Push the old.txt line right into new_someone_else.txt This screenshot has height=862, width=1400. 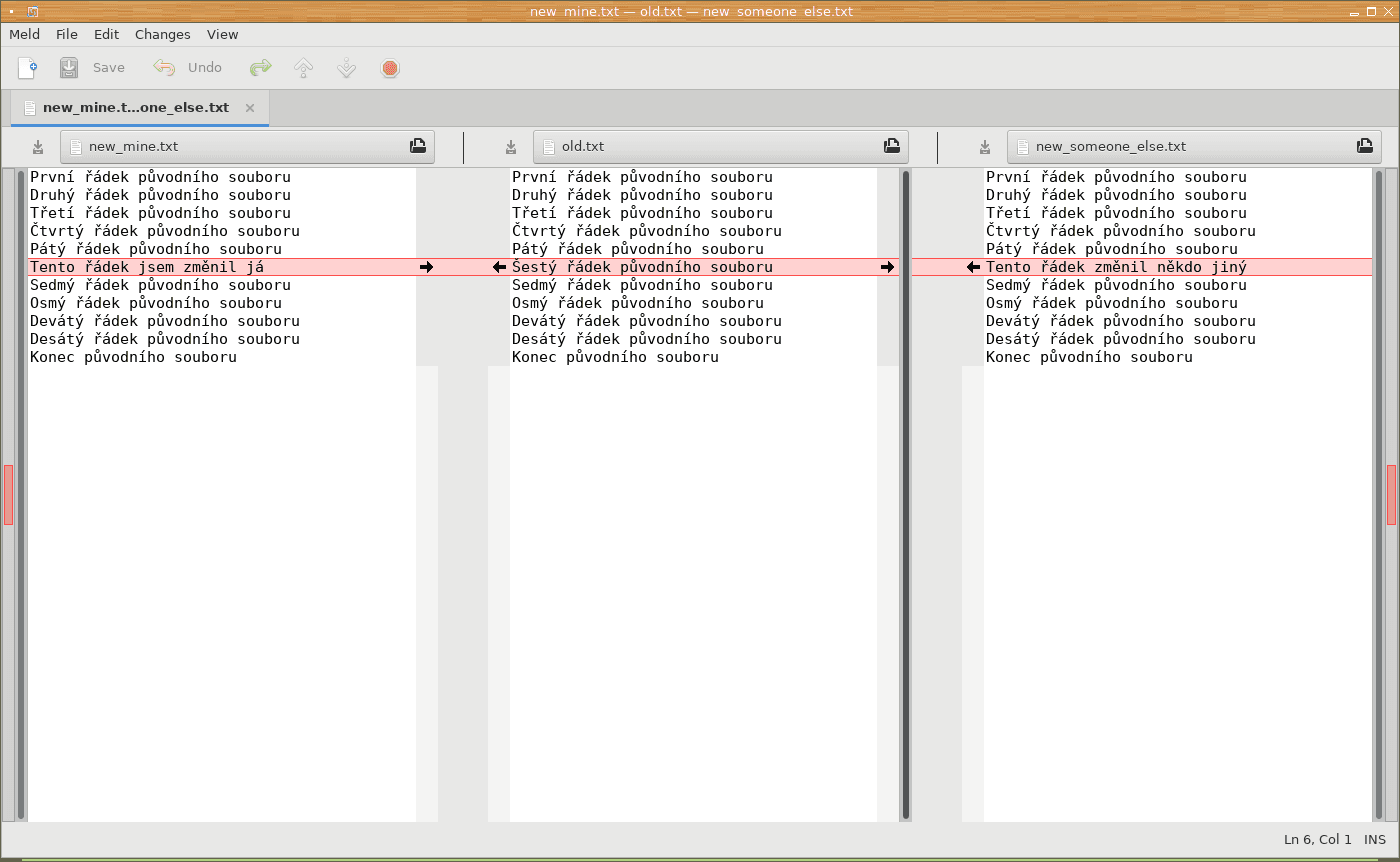tap(887, 267)
